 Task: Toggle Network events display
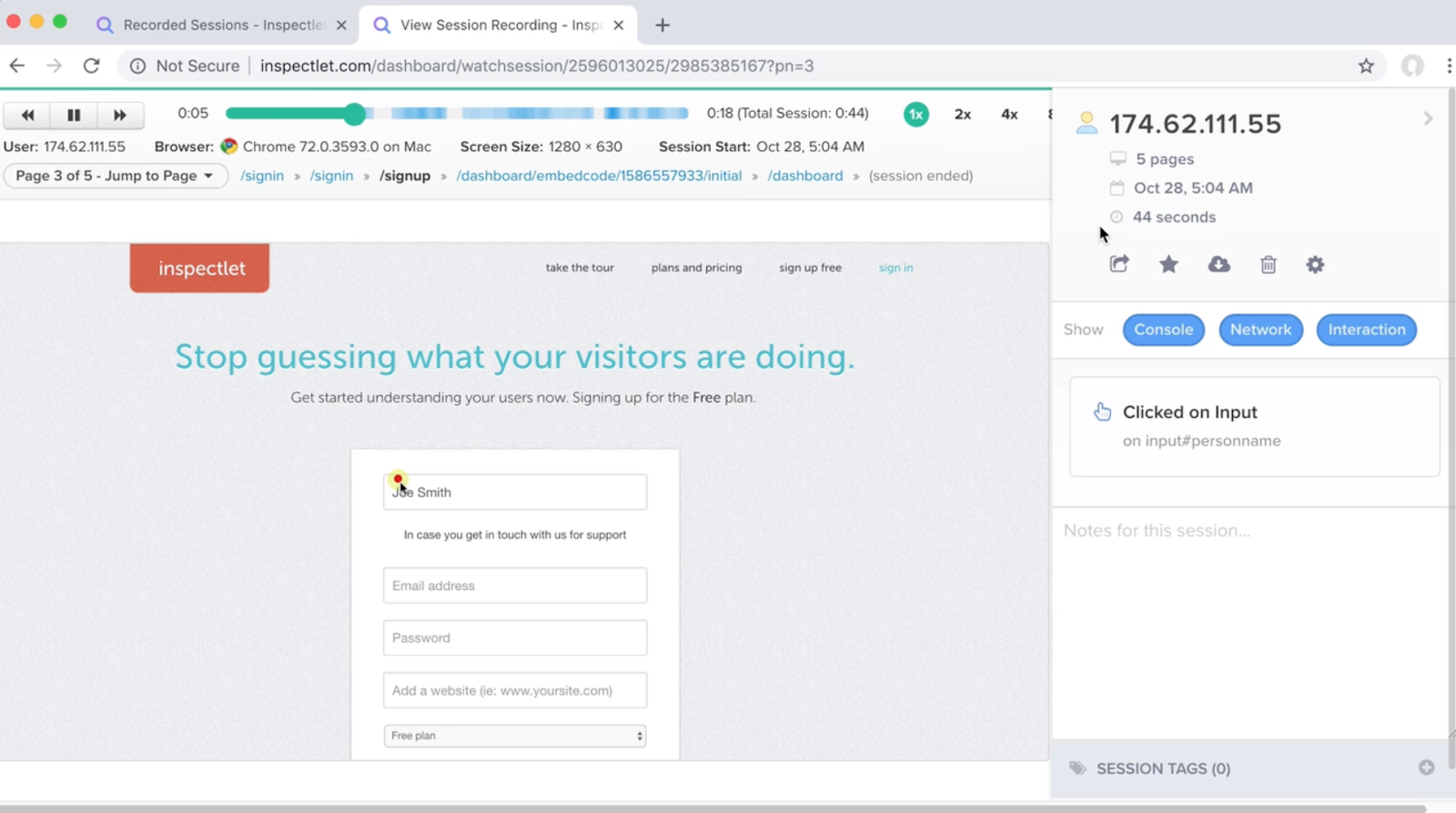tap(1261, 330)
